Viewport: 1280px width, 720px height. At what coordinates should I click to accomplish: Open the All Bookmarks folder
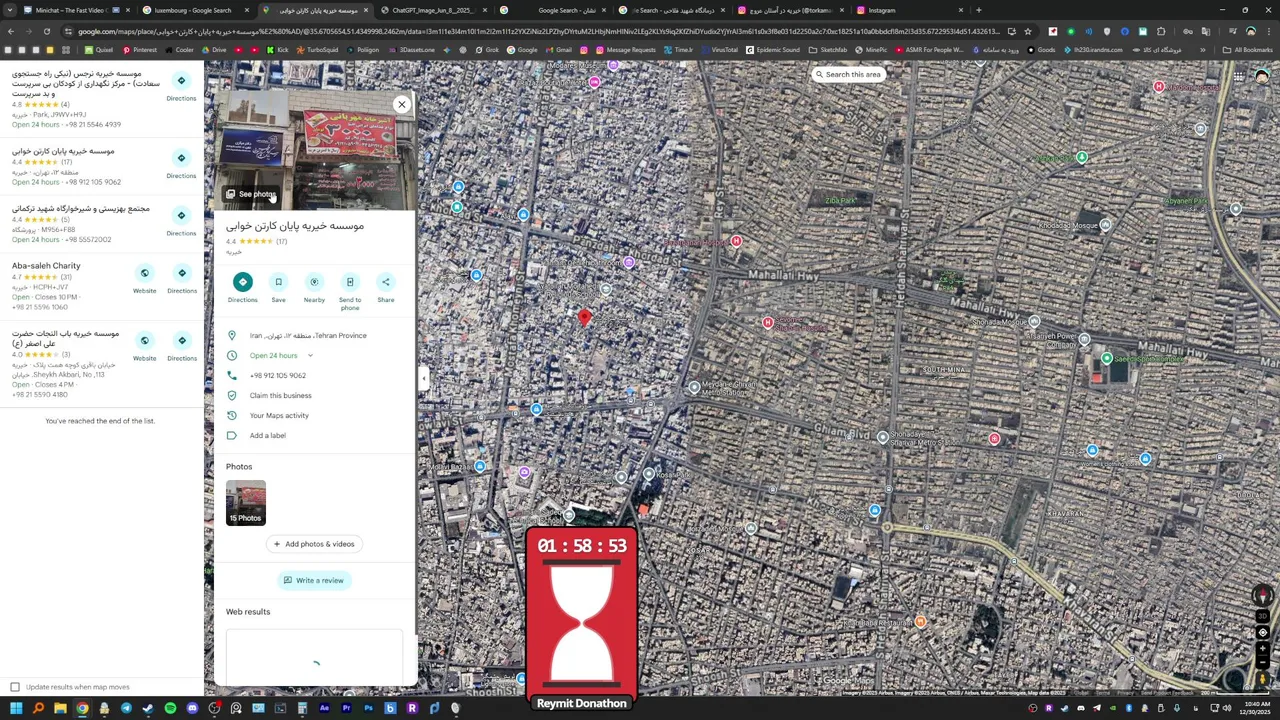pyautogui.click(x=1248, y=50)
